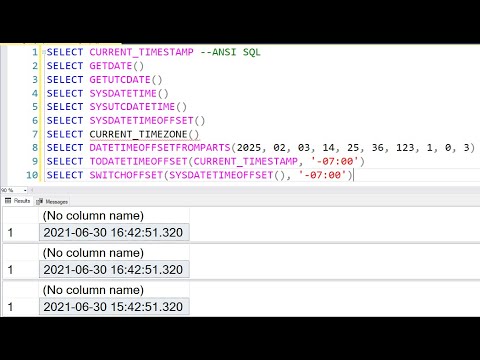
Task: Click first result grid's column header
Action: pos(114,216)
